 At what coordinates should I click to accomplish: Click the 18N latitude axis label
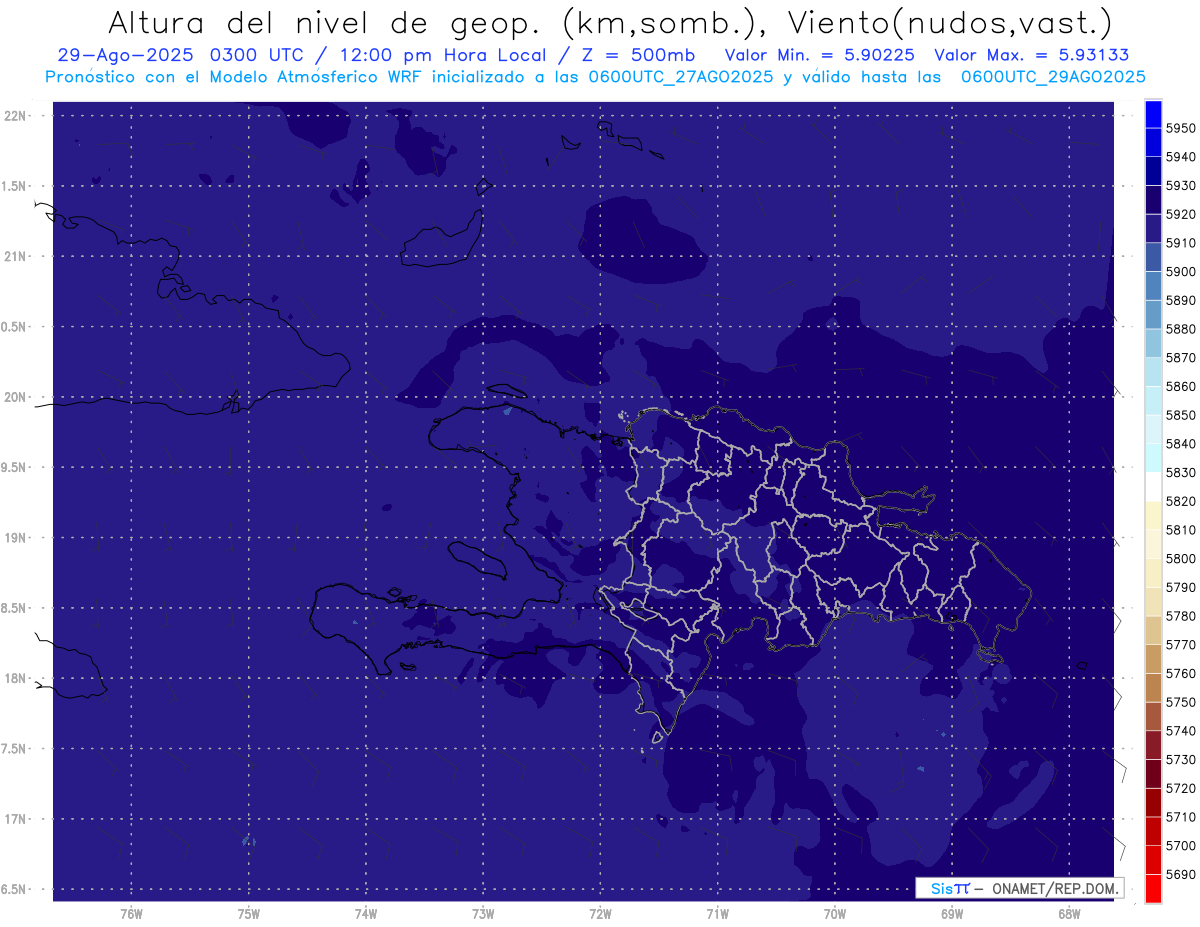tap(14, 679)
